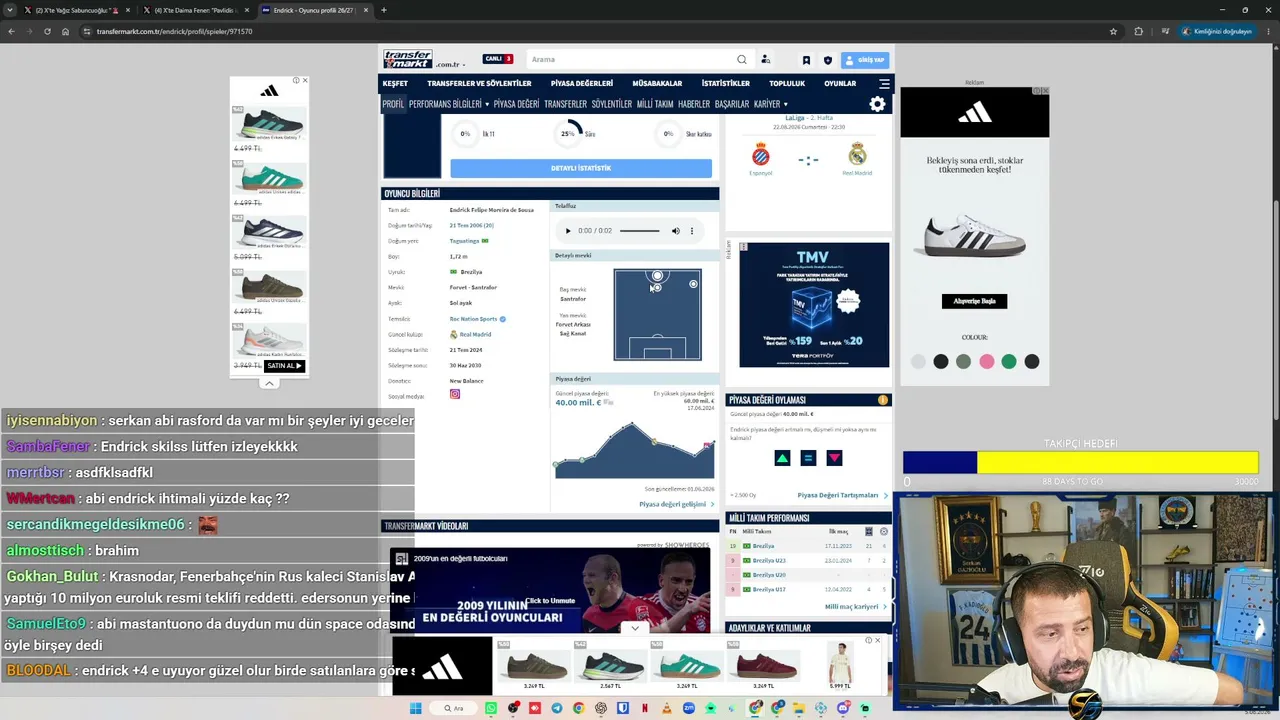Screen dimensions: 1280x720
Task: Open Telegram from the taskbar
Action: pyautogui.click(x=557, y=708)
